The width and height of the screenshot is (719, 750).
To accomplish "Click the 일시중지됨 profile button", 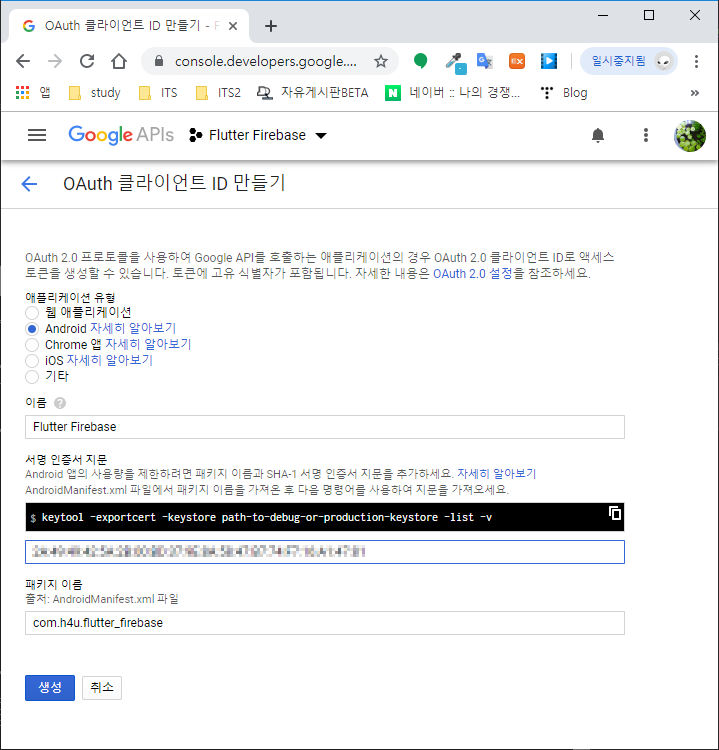I will pyautogui.click(x=629, y=61).
